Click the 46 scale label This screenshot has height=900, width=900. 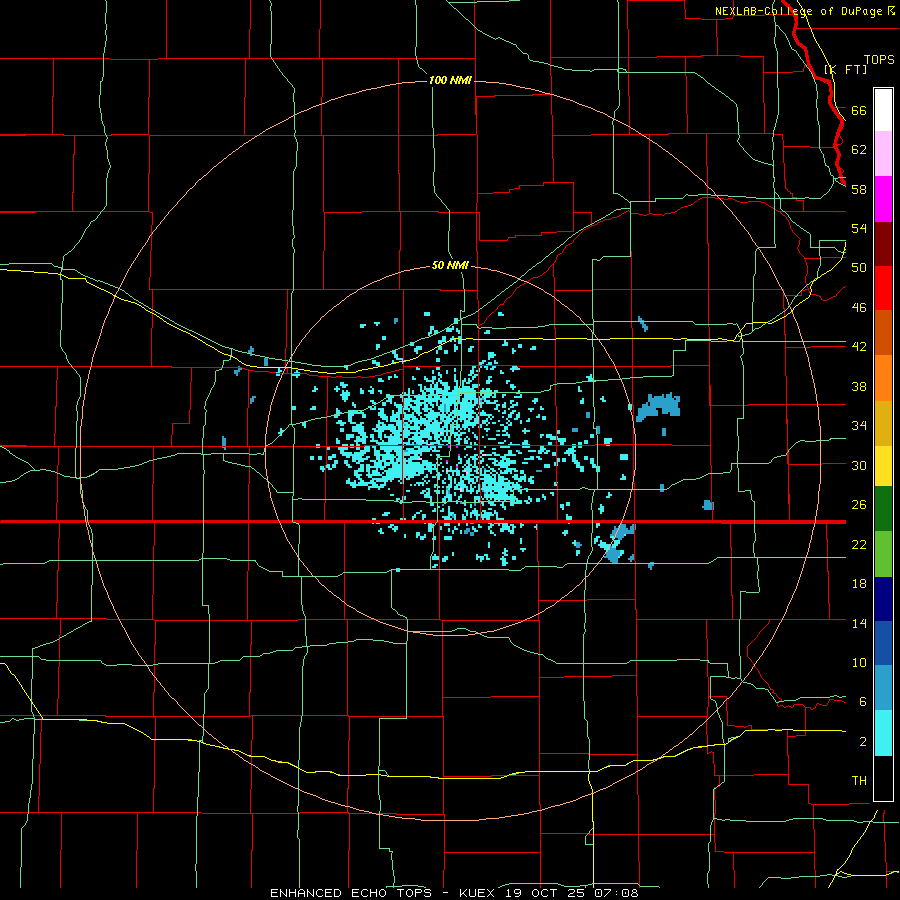click(859, 308)
